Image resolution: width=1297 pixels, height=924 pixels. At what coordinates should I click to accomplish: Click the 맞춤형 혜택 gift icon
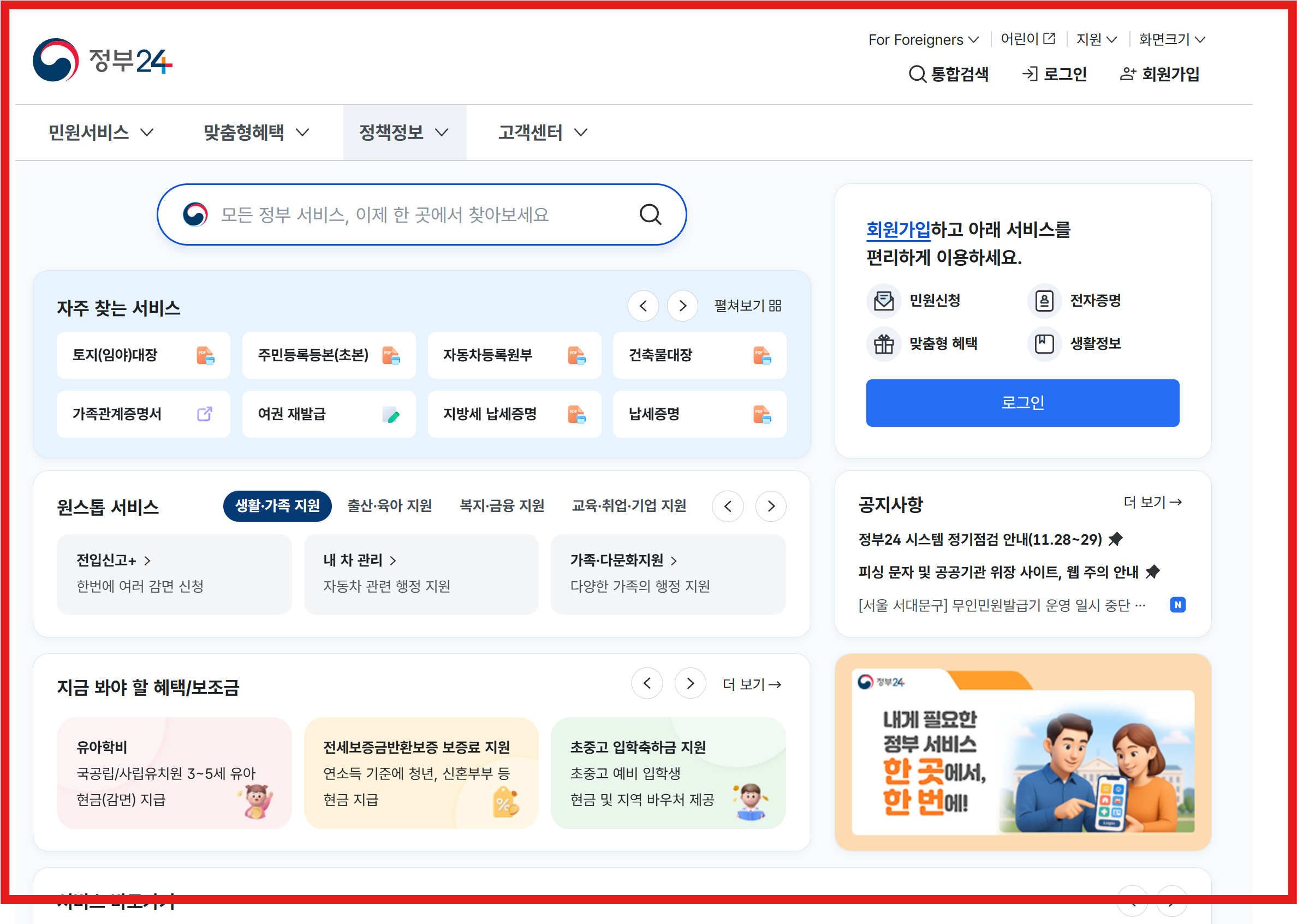click(883, 344)
